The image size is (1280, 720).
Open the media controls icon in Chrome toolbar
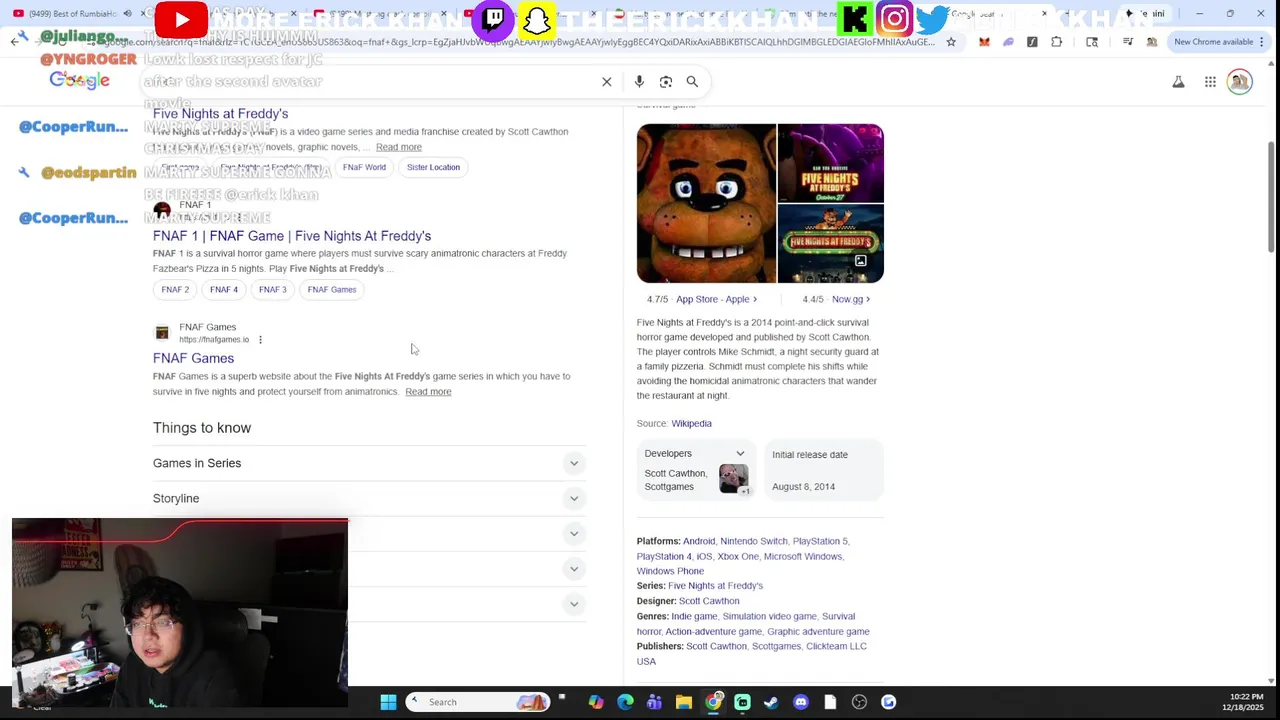(1128, 42)
